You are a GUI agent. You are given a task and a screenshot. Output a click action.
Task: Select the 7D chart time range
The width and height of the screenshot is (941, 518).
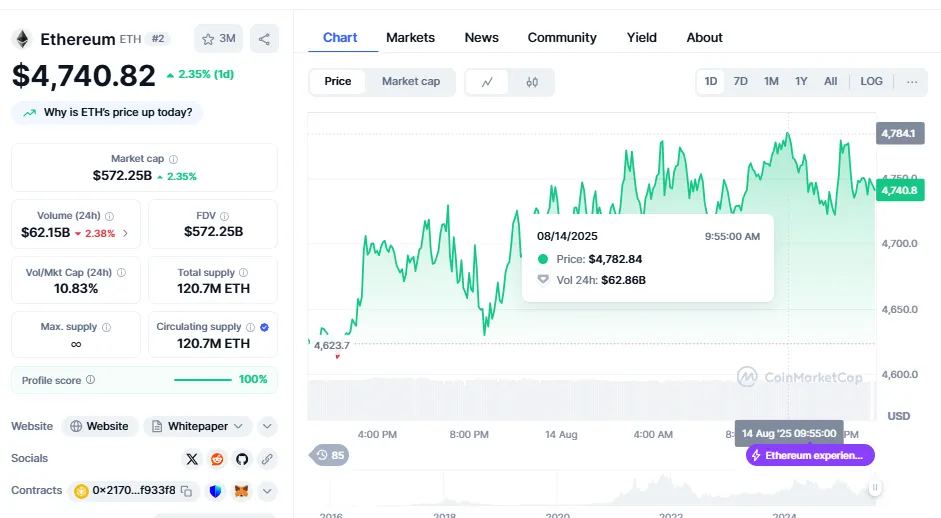click(740, 81)
